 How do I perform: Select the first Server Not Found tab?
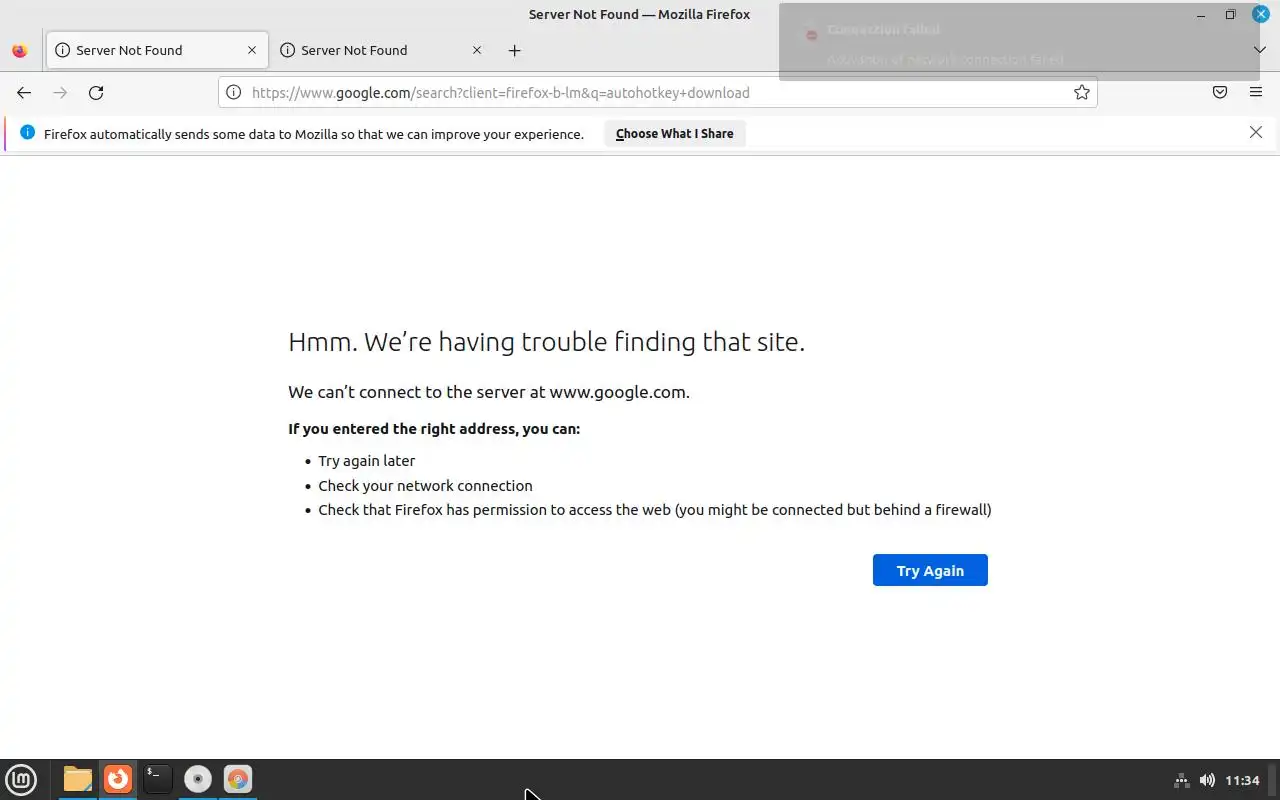(x=156, y=50)
